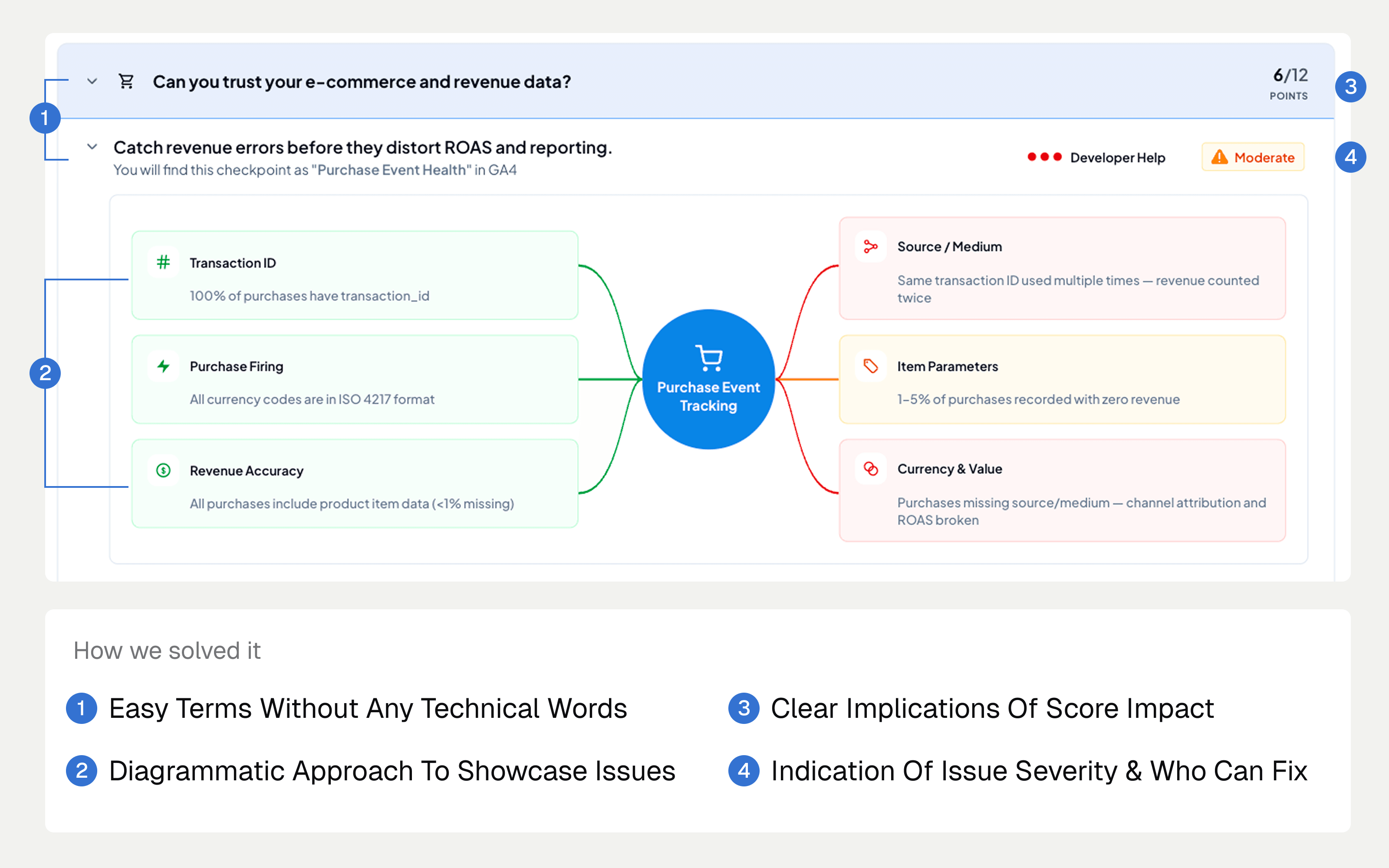The height and width of the screenshot is (868, 1389).
Task: Click 'Purchases missing source/medium' description text
Action: pos(1081,511)
